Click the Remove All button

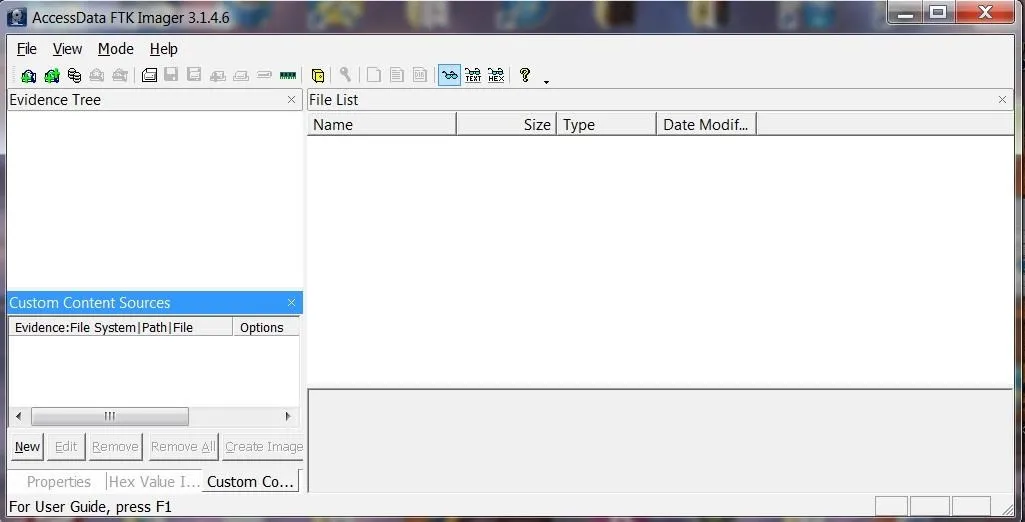(183, 447)
